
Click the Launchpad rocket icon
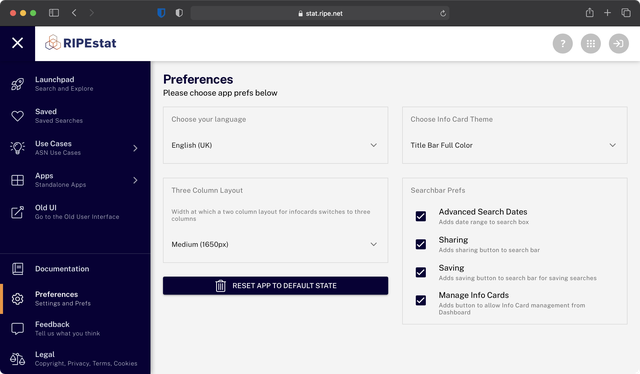[x=18, y=84]
